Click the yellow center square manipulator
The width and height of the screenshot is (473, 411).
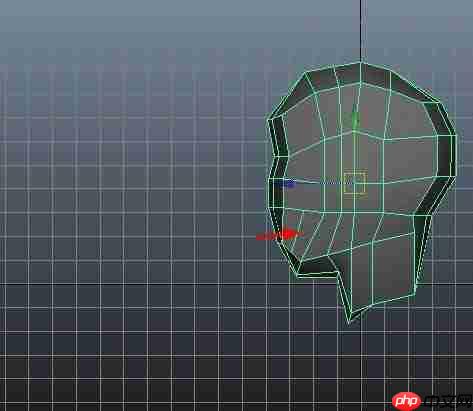[x=355, y=183]
